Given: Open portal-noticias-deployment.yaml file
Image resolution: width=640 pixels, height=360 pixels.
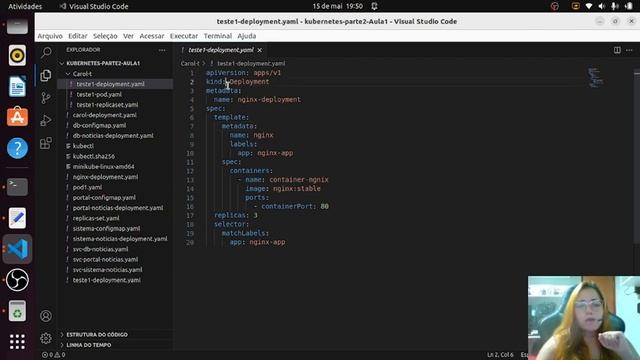Looking at the screenshot, I should click(x=118, y=208).
